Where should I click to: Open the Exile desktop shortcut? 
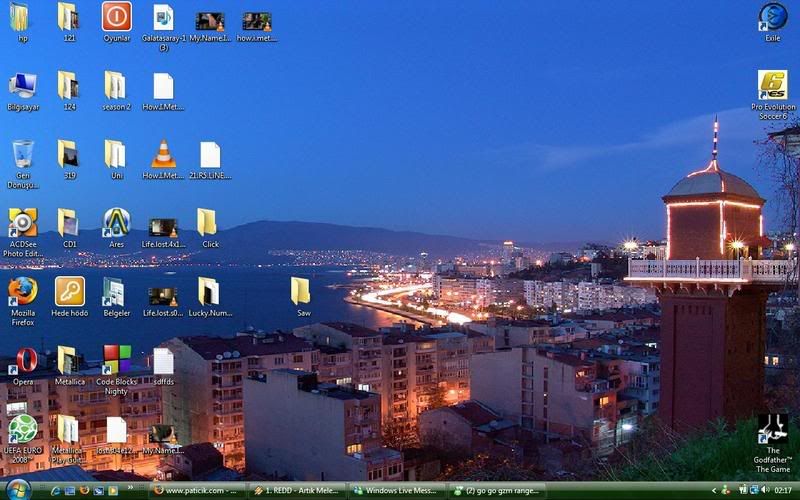click(x=772, y=17)
